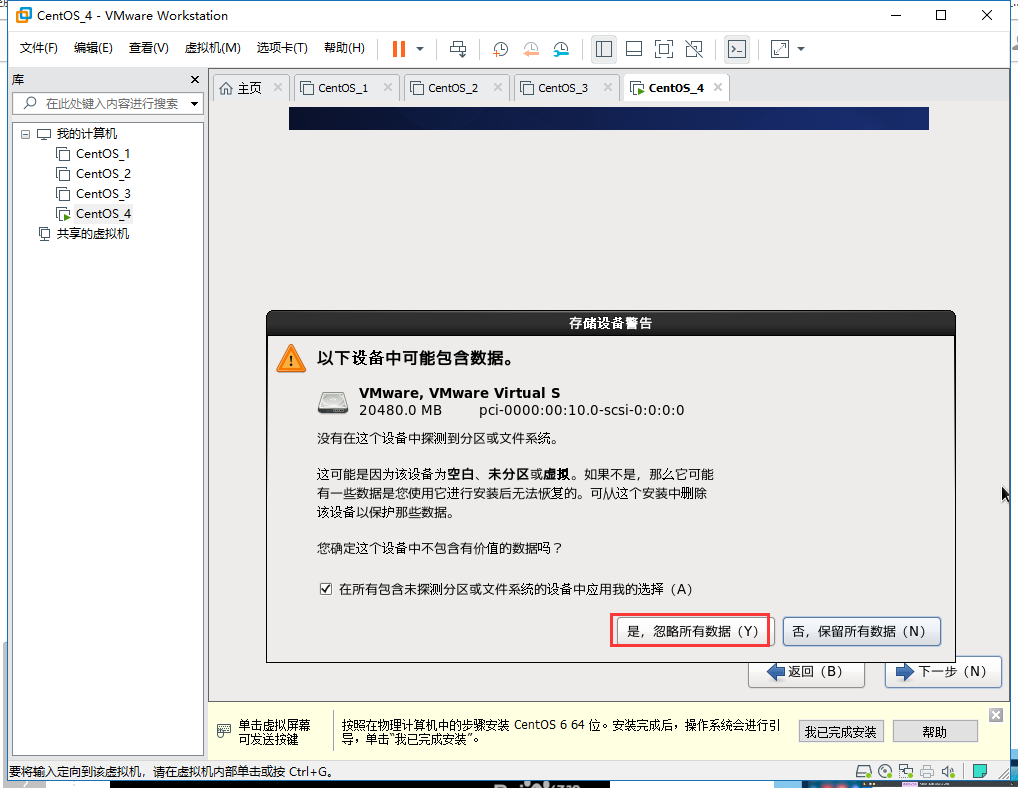Close the CentOS_4 tab
The width and height of the screenshot is (1018, 788).
click(717, 87)
